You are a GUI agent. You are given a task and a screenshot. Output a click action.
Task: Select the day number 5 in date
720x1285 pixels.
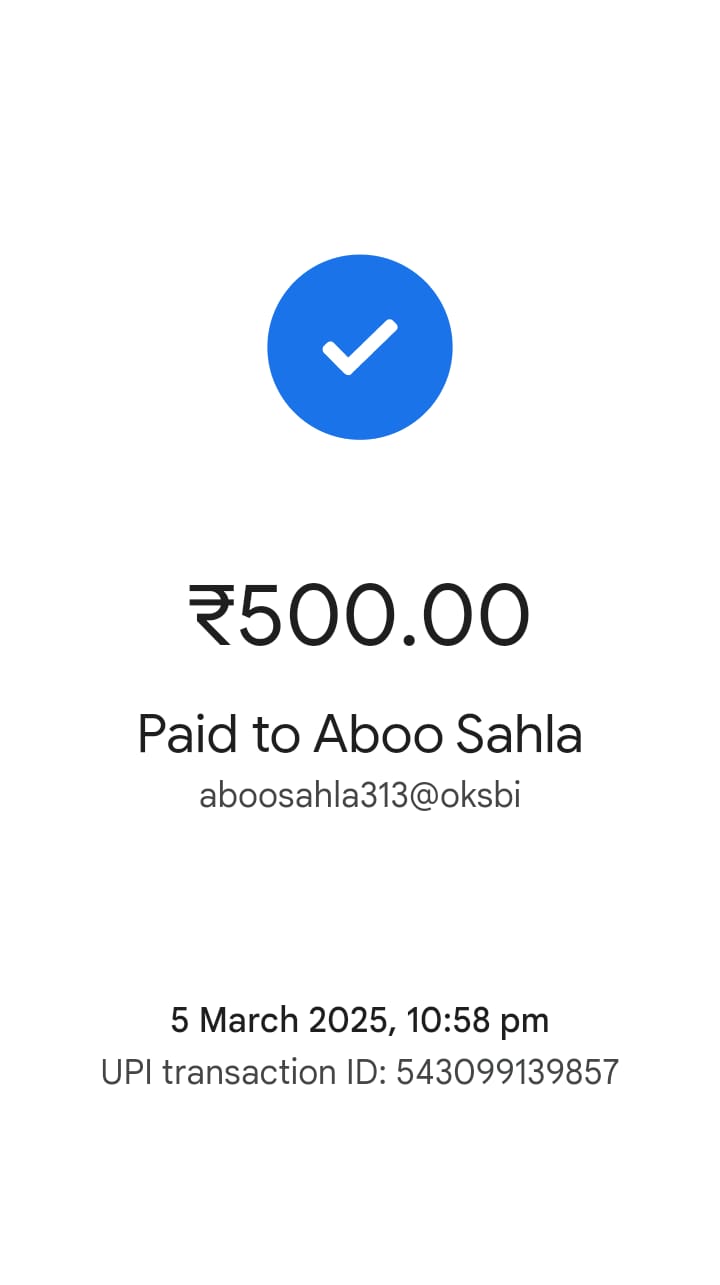(x=180, y=1020)
